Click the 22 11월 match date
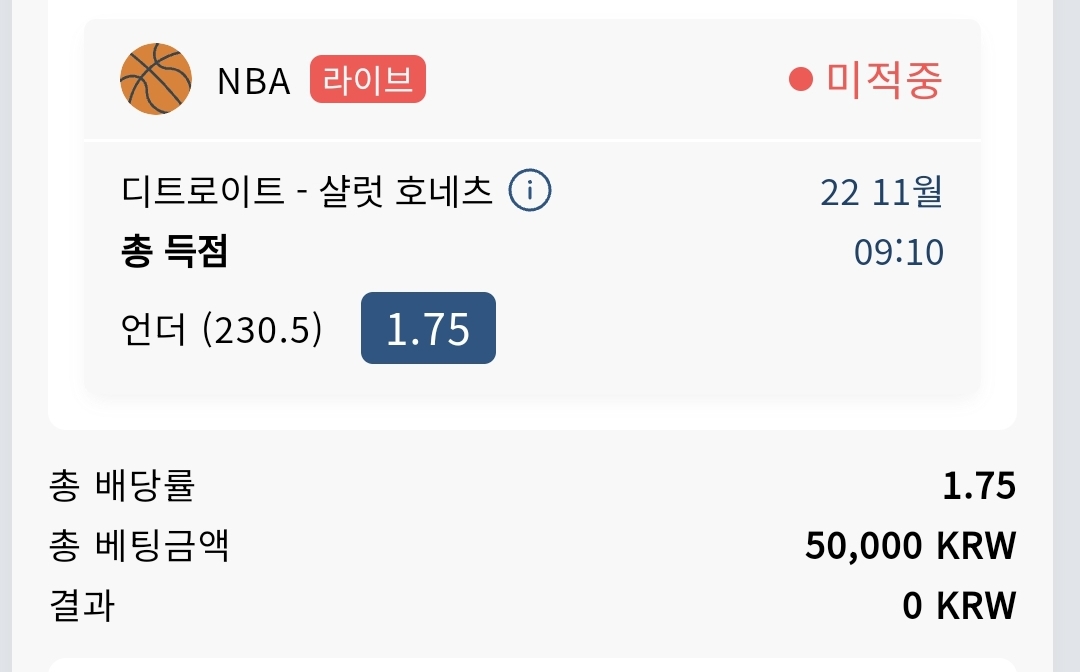Screen dimensions: 1080x672 click(881, 191)
